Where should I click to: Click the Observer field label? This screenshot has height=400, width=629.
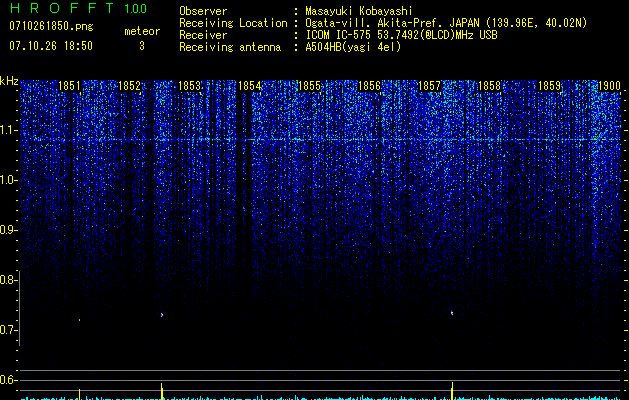tap(203, 12)
